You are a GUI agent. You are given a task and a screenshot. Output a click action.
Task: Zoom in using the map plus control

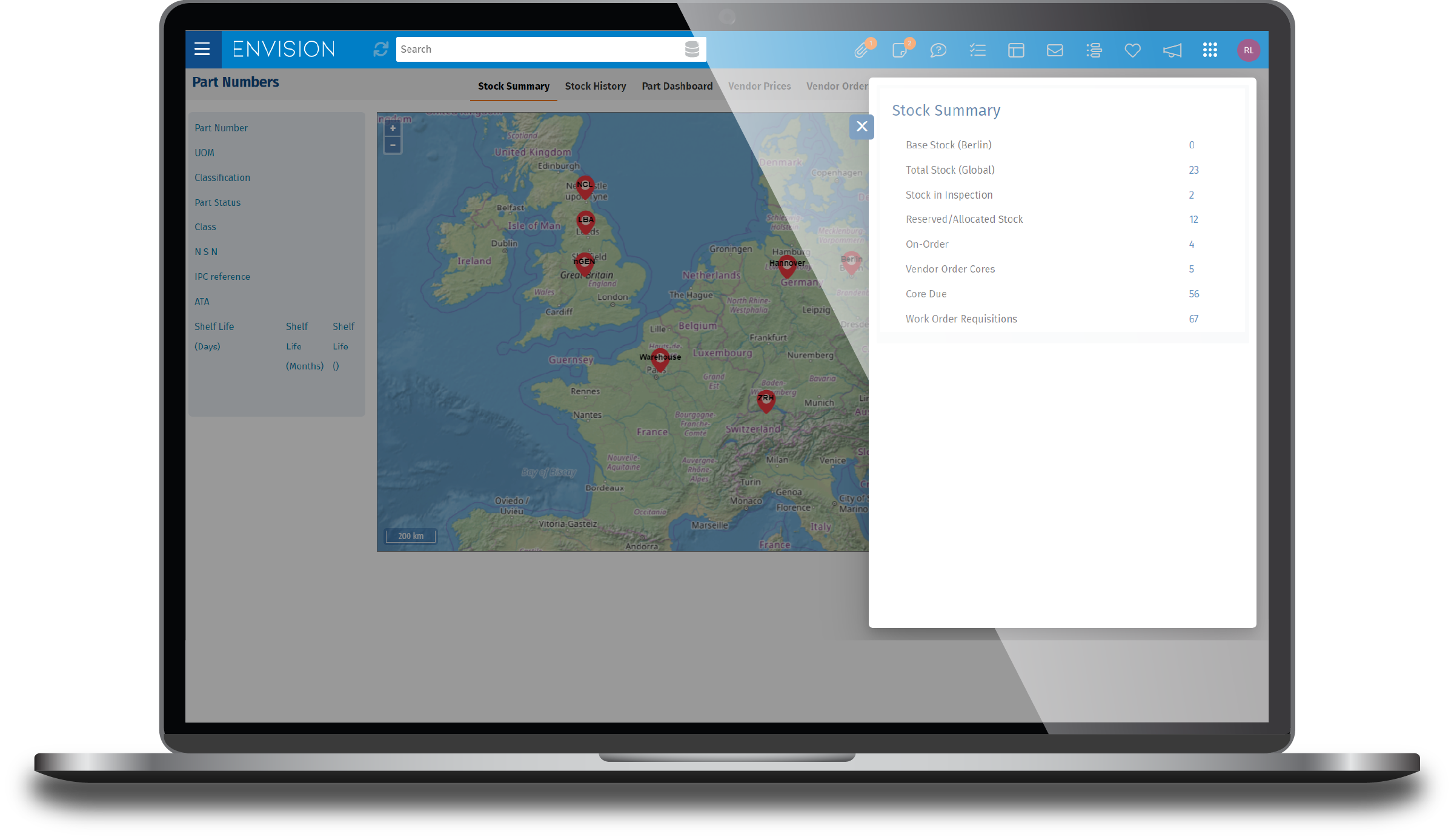[x=393, y=128]
